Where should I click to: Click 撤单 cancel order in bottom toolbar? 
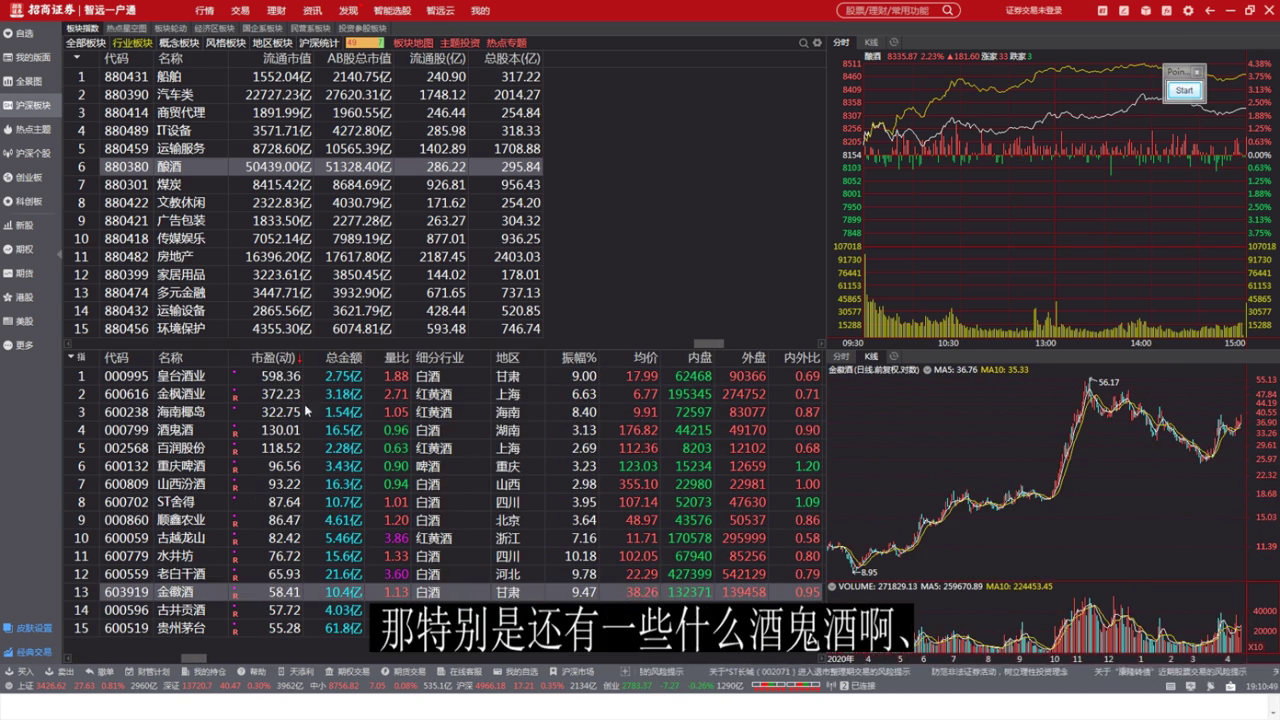click(x=101, y=671)
